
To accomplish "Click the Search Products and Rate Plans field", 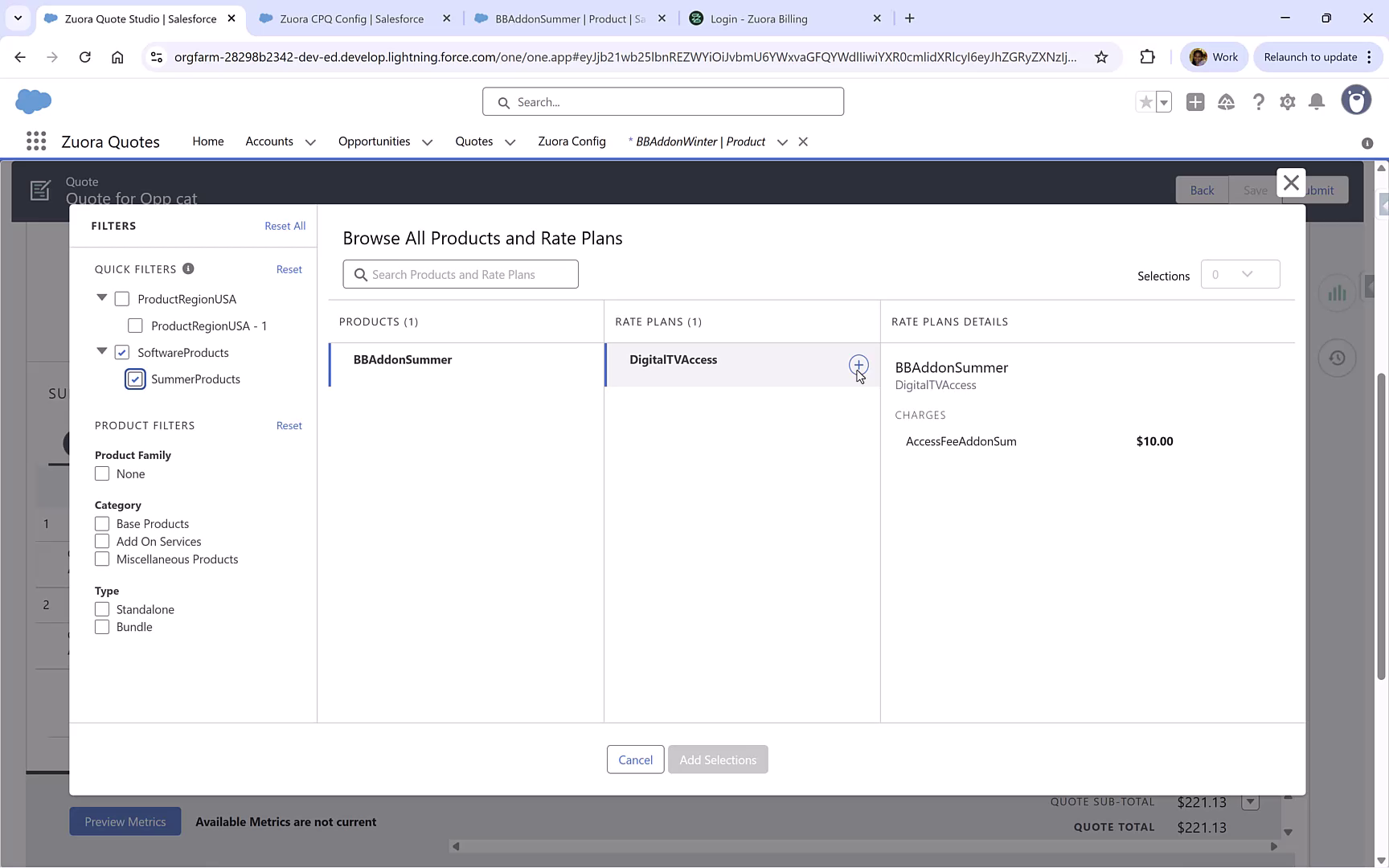I will [x=460, y=274].
